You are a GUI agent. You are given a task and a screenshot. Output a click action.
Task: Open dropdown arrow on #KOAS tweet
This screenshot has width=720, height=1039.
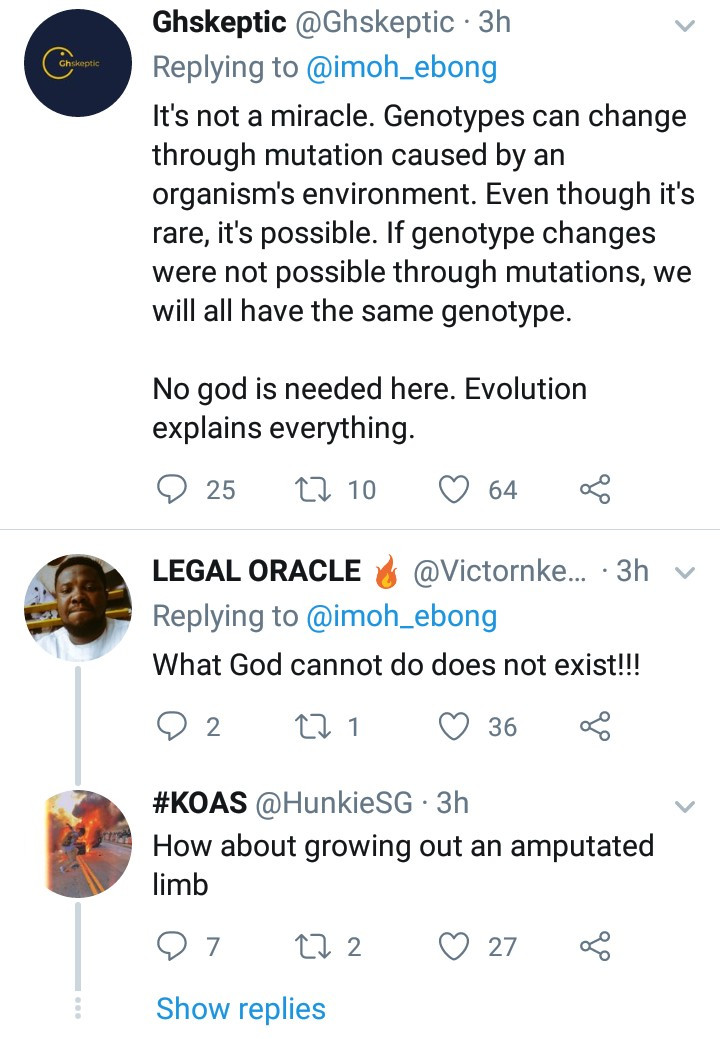(x=685, y=806)
